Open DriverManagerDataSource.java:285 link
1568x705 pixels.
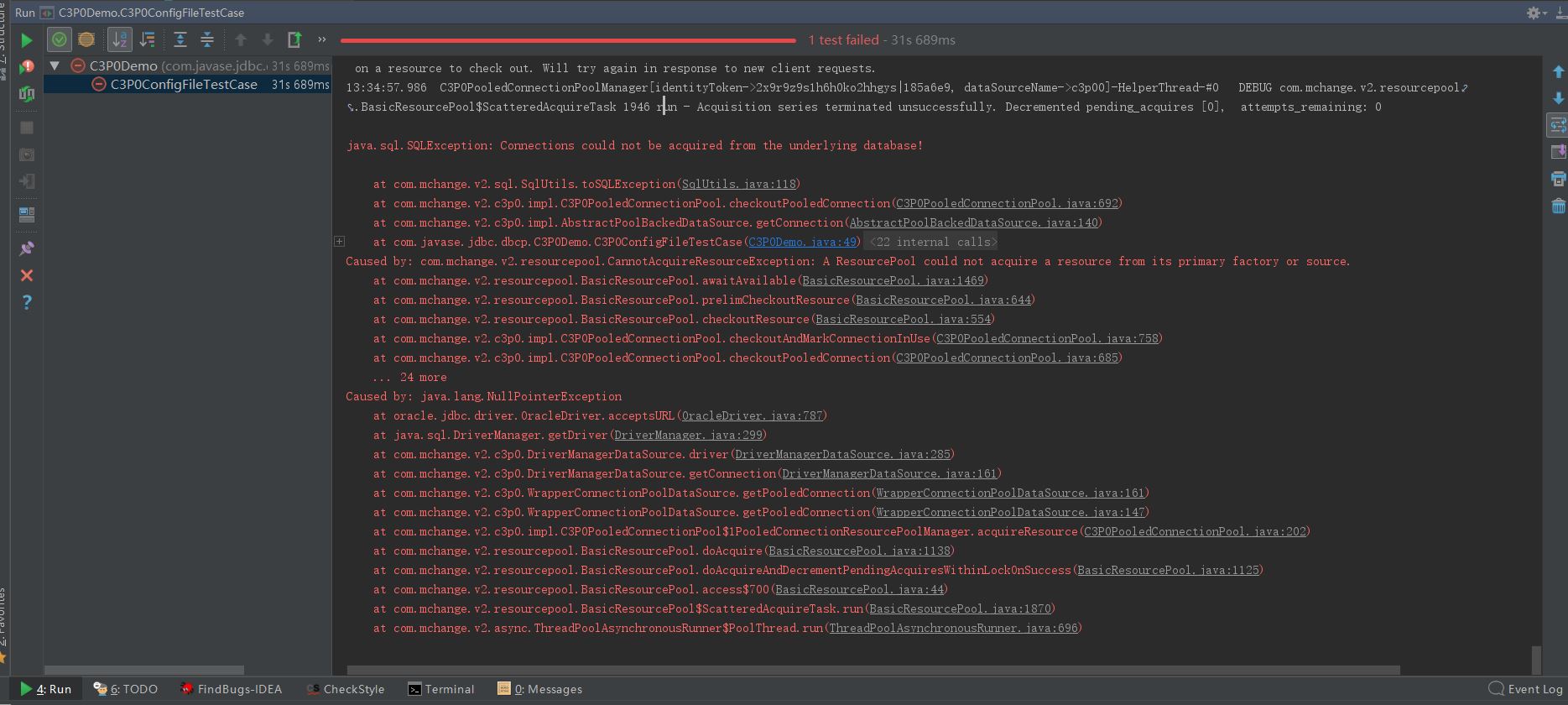coord(843,454)
